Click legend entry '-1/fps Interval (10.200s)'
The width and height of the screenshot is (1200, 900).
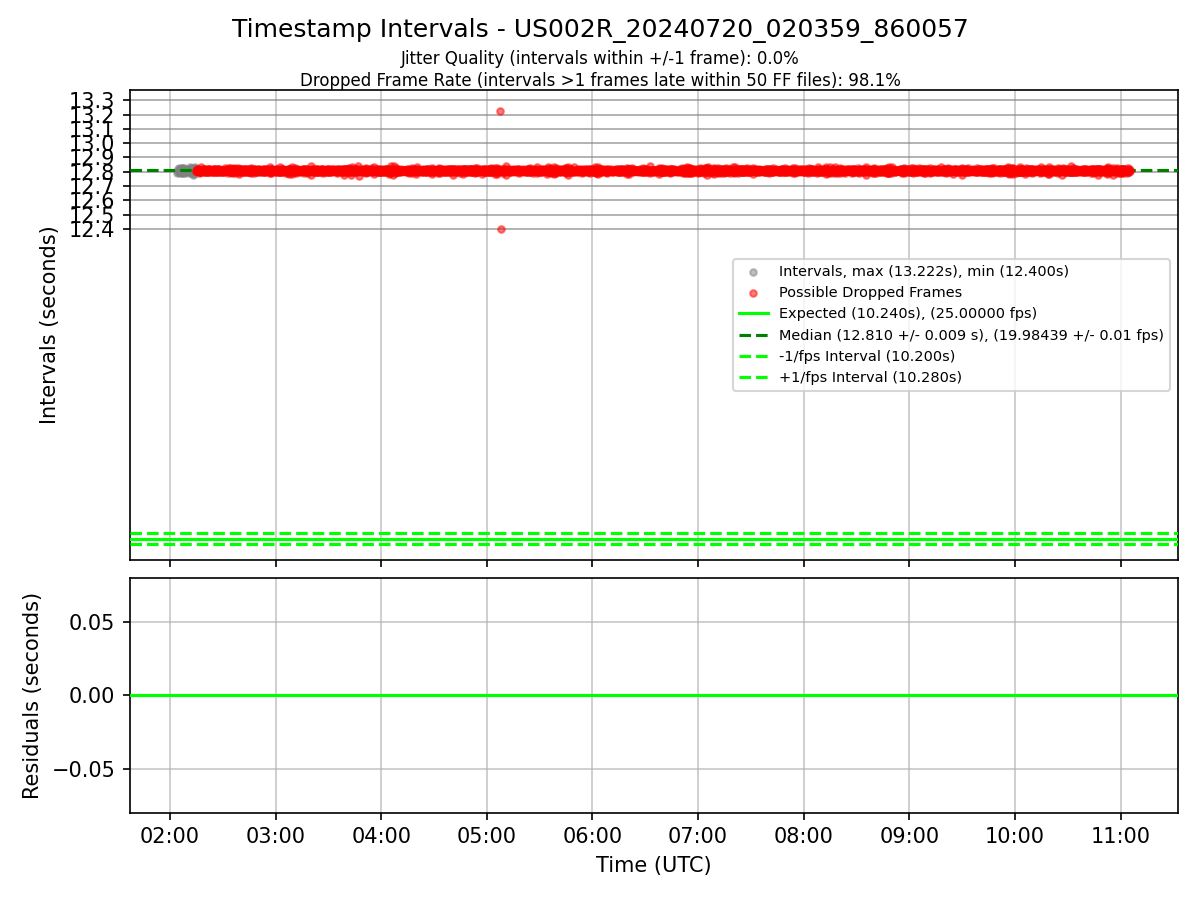[x=867, y=356]
